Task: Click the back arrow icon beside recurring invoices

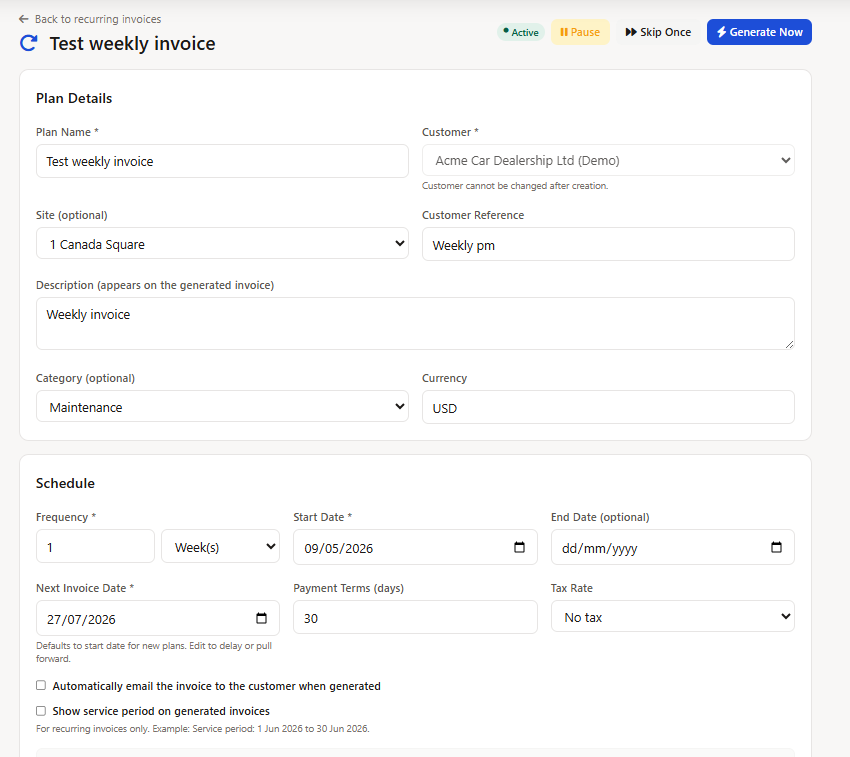Action: click(x=23, y=19)
